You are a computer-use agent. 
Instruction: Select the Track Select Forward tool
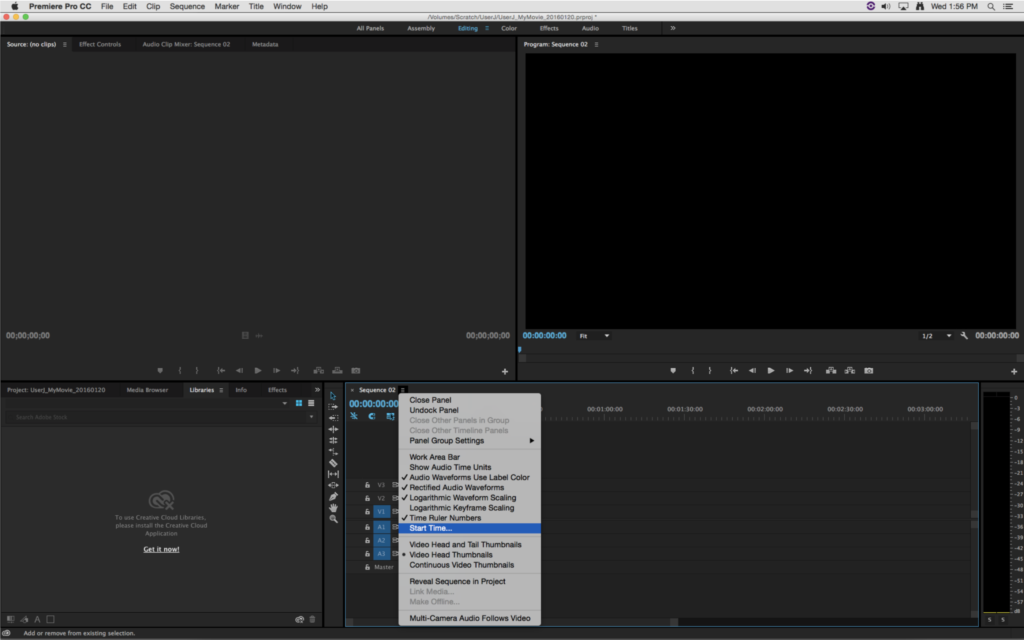click(x=333, y=407)
